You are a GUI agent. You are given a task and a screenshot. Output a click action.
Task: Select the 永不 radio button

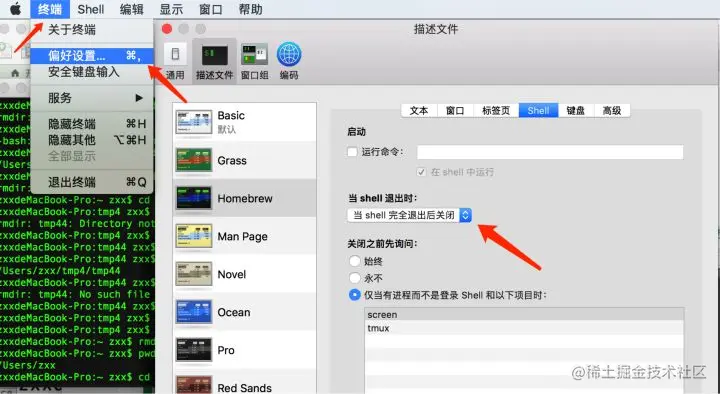(x=354, y=278)
